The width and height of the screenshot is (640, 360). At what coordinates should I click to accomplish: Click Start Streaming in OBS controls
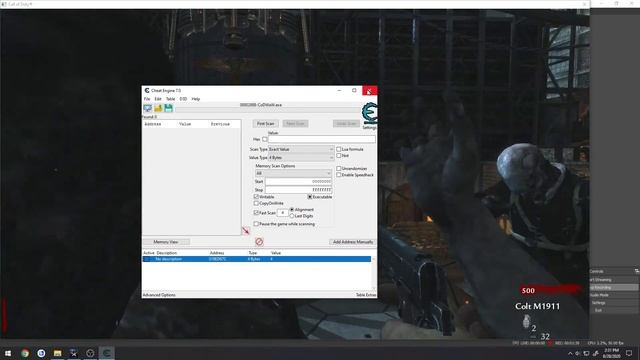[x=613, y=280]
